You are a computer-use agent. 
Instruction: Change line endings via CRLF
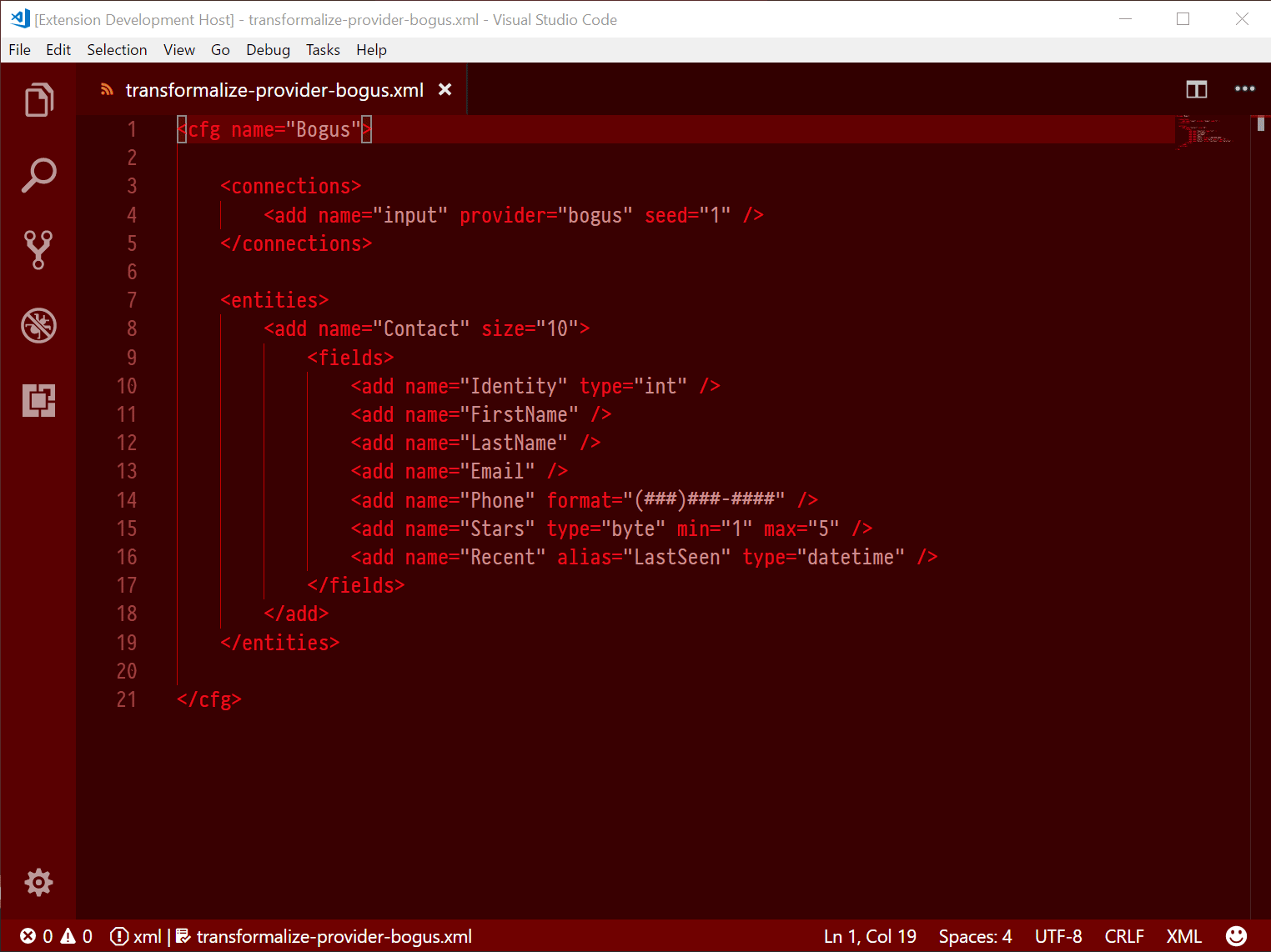click(1124, 936)
